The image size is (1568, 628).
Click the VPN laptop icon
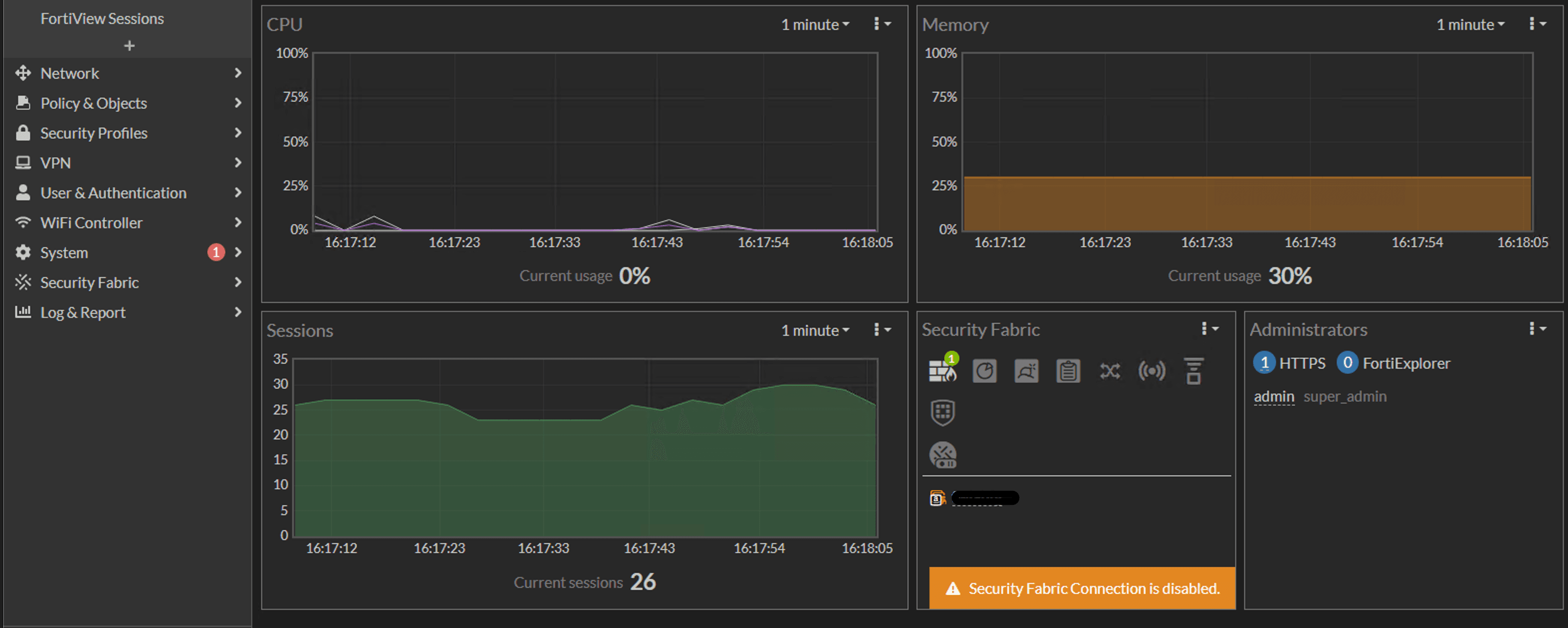point(23,162)
